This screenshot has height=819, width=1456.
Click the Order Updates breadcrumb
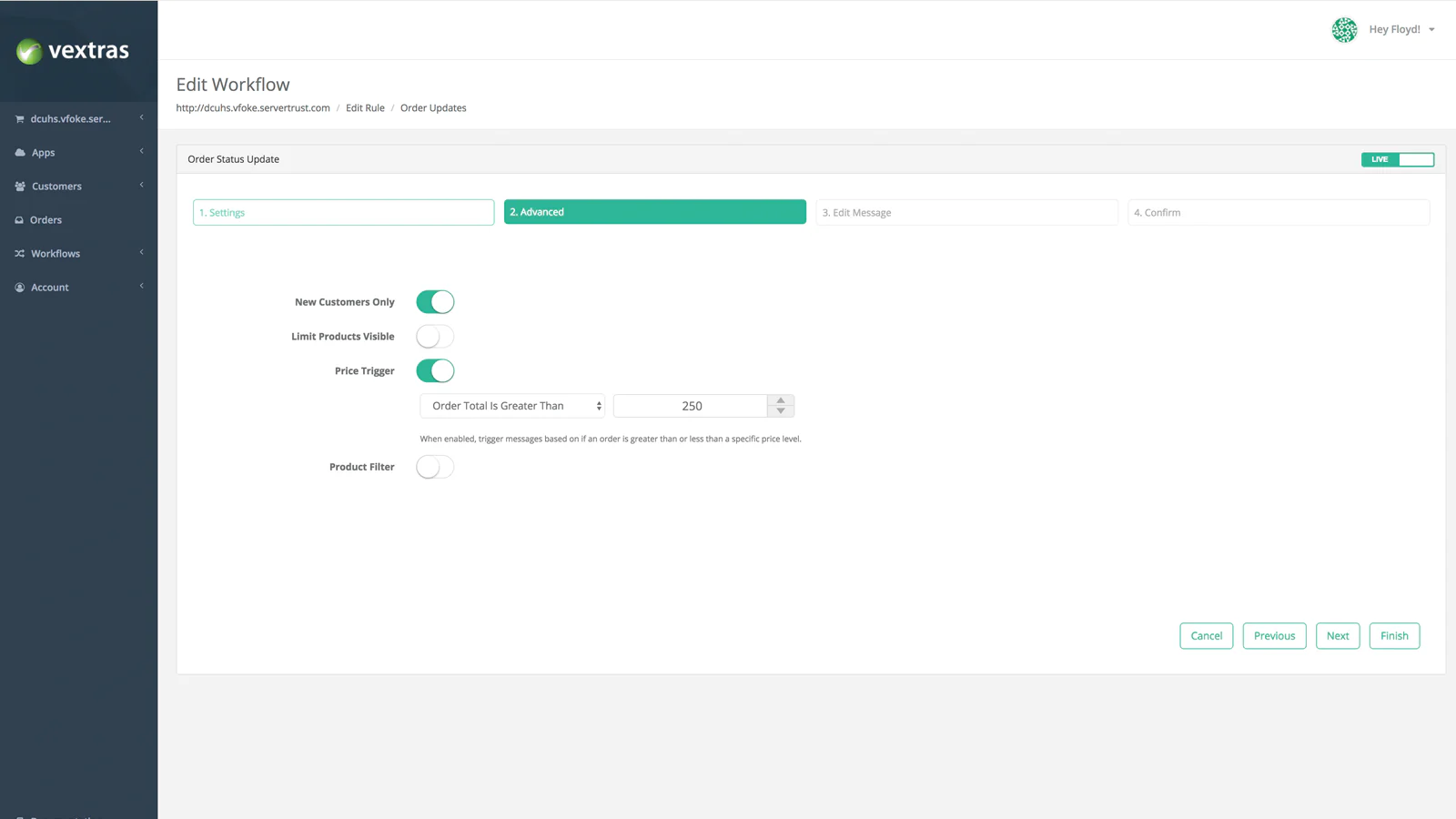(x=433, y=108)
